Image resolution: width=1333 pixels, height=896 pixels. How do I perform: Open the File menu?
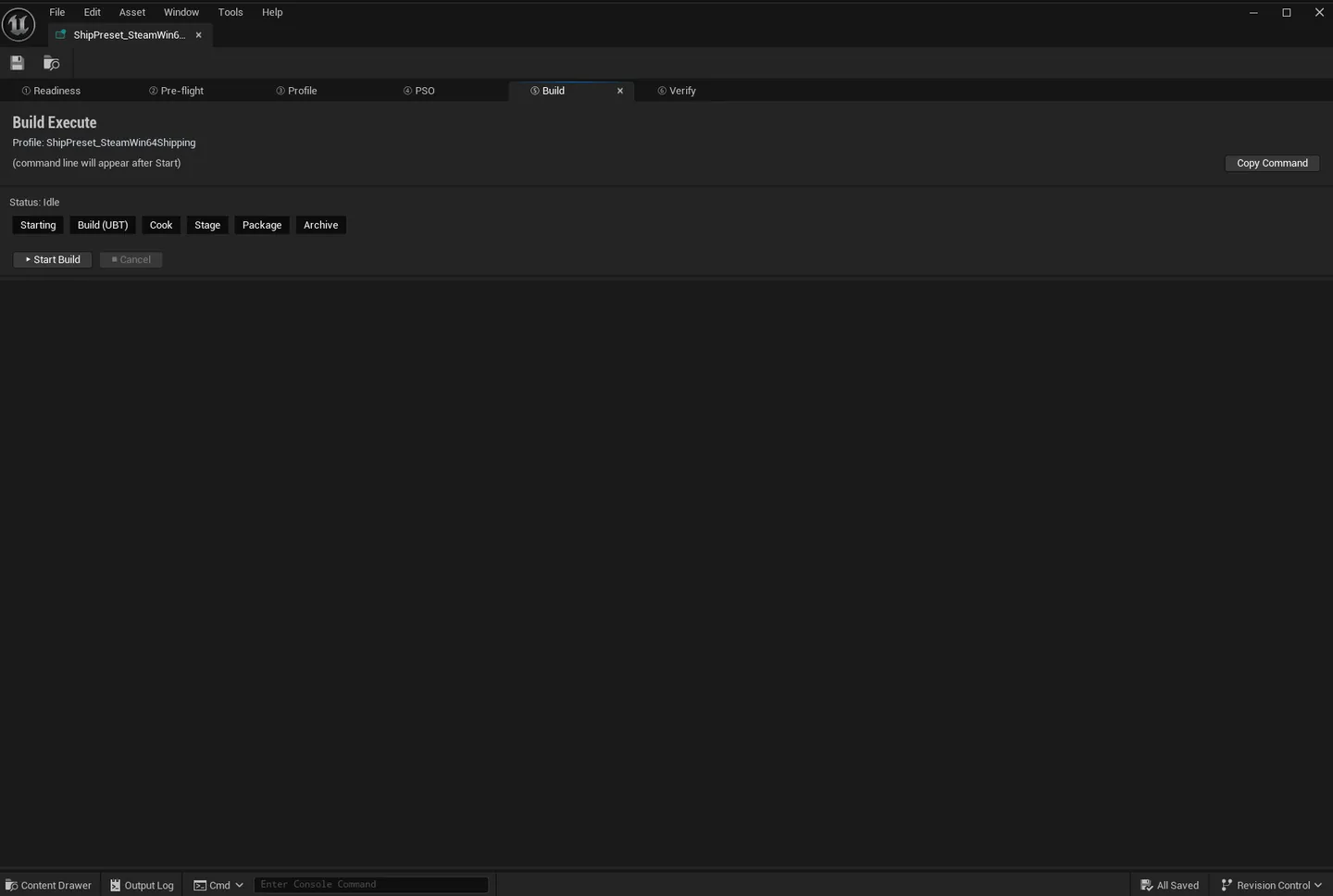(57, 12)
